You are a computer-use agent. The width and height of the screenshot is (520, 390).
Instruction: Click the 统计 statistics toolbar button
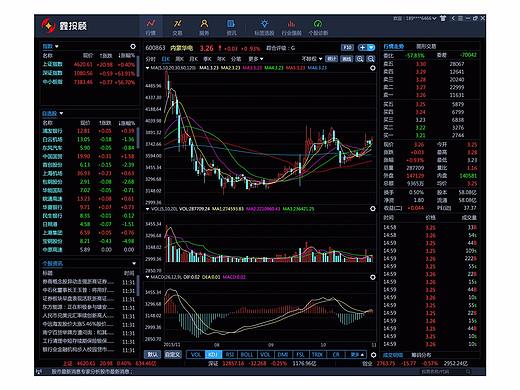click(331, 59)
